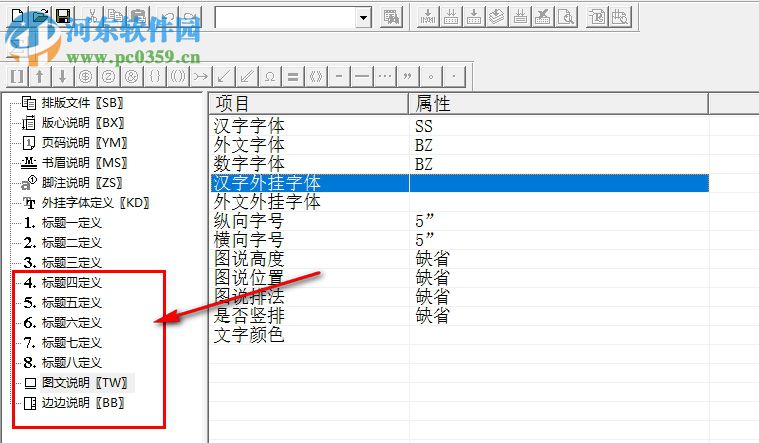Insert the ellipsis dots symbol

pyautogui.click(x=385, y=76)
